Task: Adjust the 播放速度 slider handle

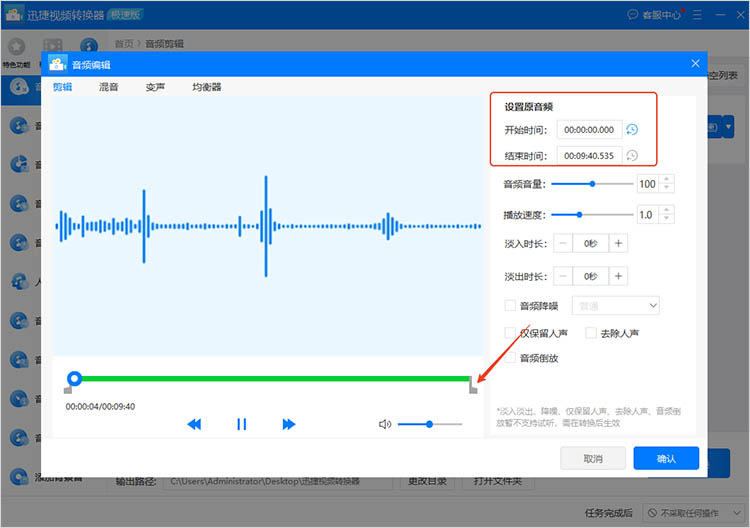Action: pos(579,215)
